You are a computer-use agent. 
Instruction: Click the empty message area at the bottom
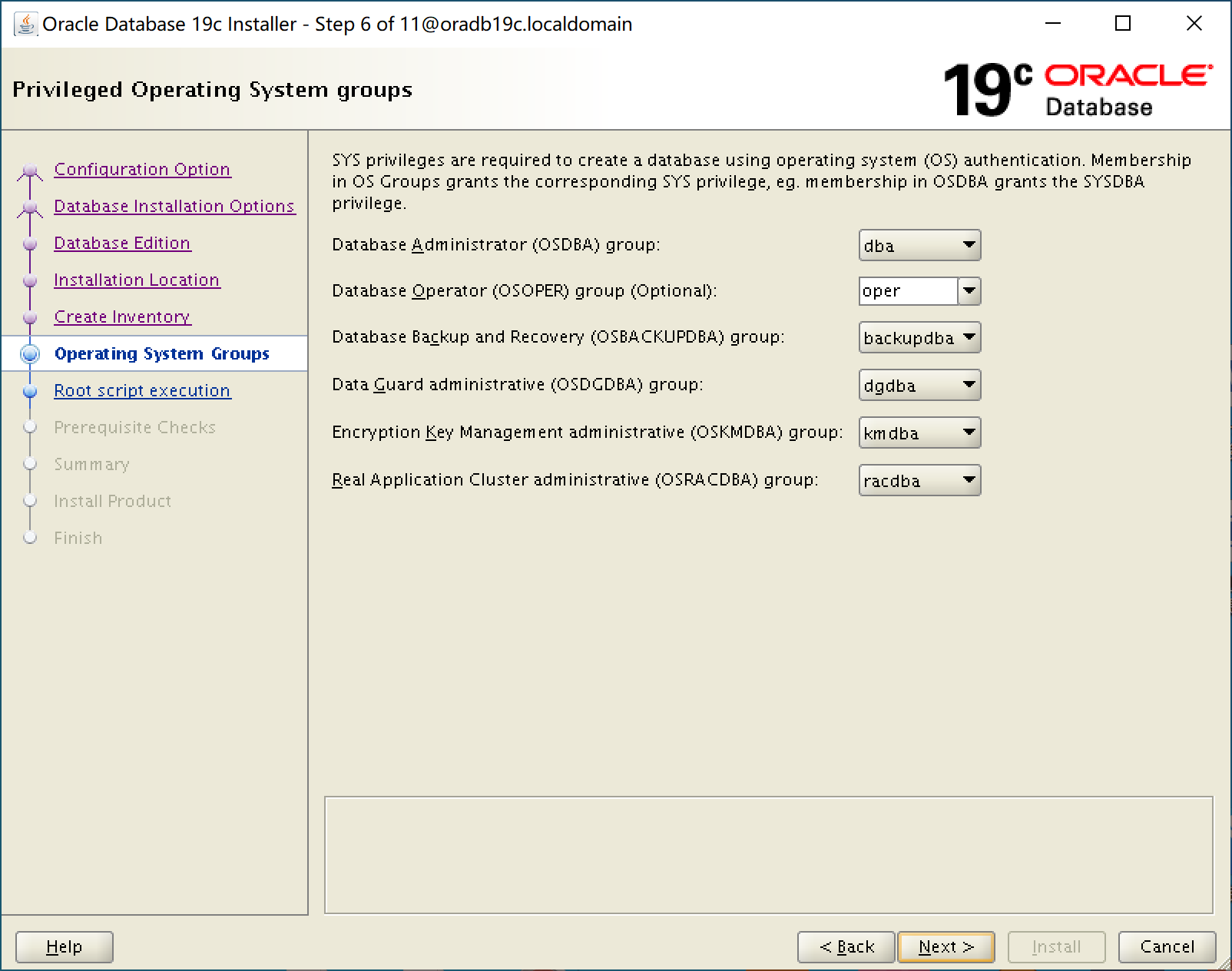769,855
